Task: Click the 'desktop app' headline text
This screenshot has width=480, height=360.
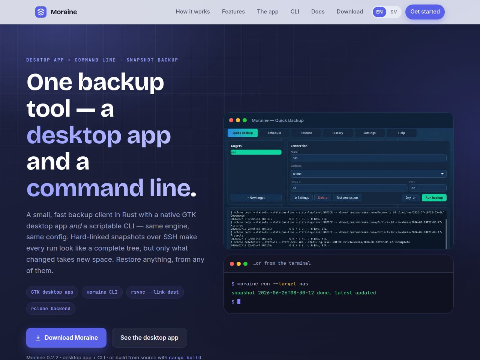Action: [99, 135]
